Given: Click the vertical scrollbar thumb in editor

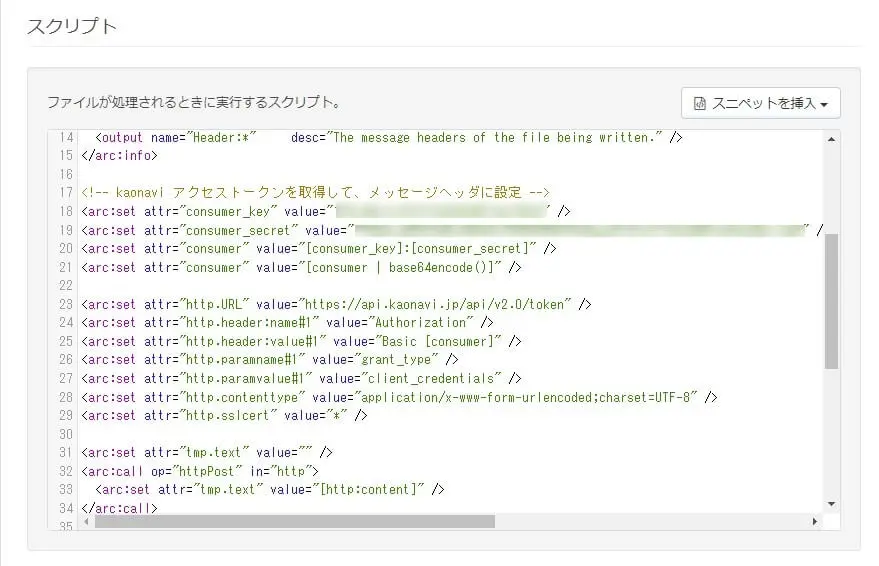Looking at the screenshot, I should pyautogui.click(x=832, y=302).
